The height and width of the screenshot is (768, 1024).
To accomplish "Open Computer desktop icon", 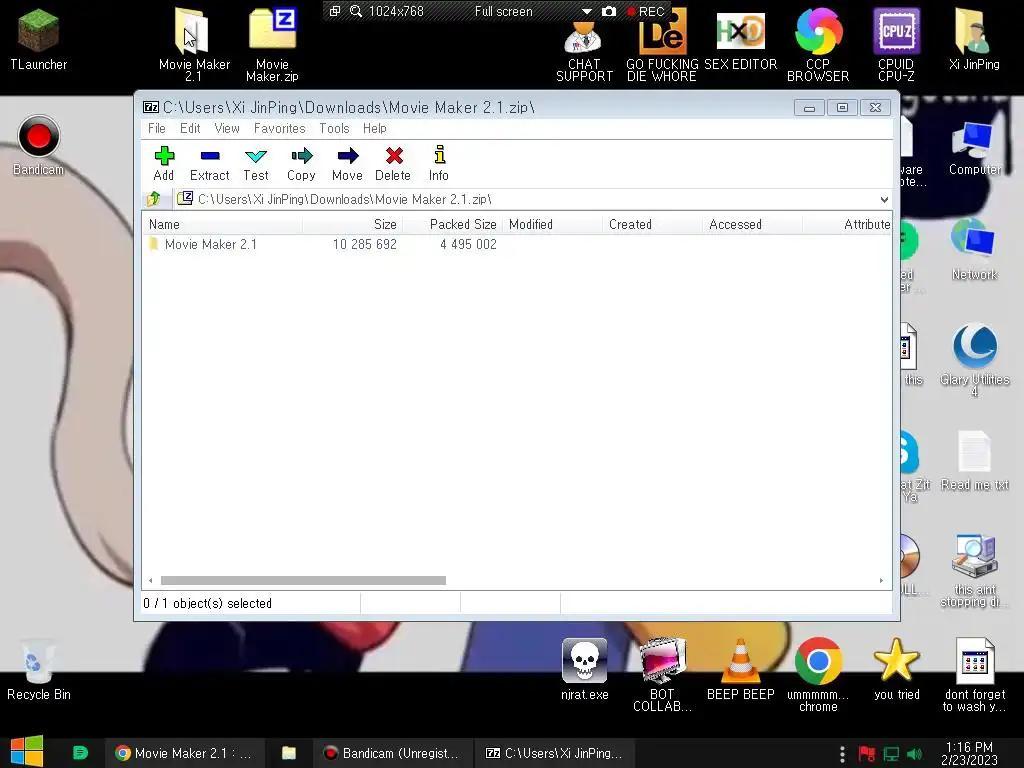I will tap(974, 148).
